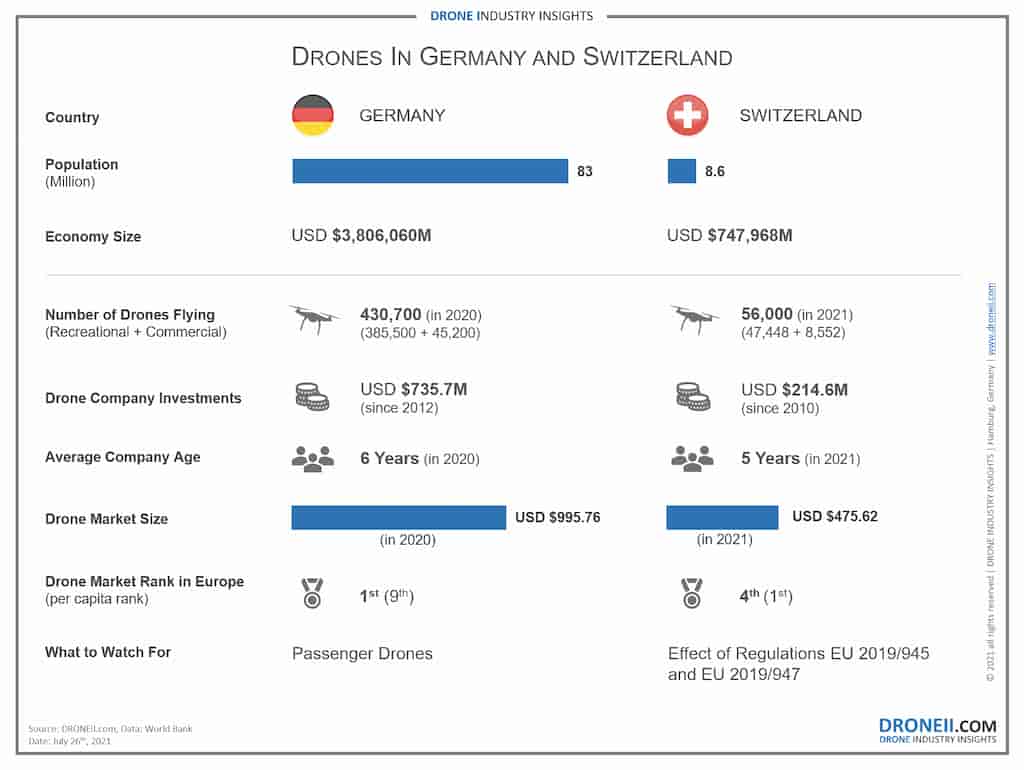Click the coins icon next to USD $214.6M

click(693, 396)
